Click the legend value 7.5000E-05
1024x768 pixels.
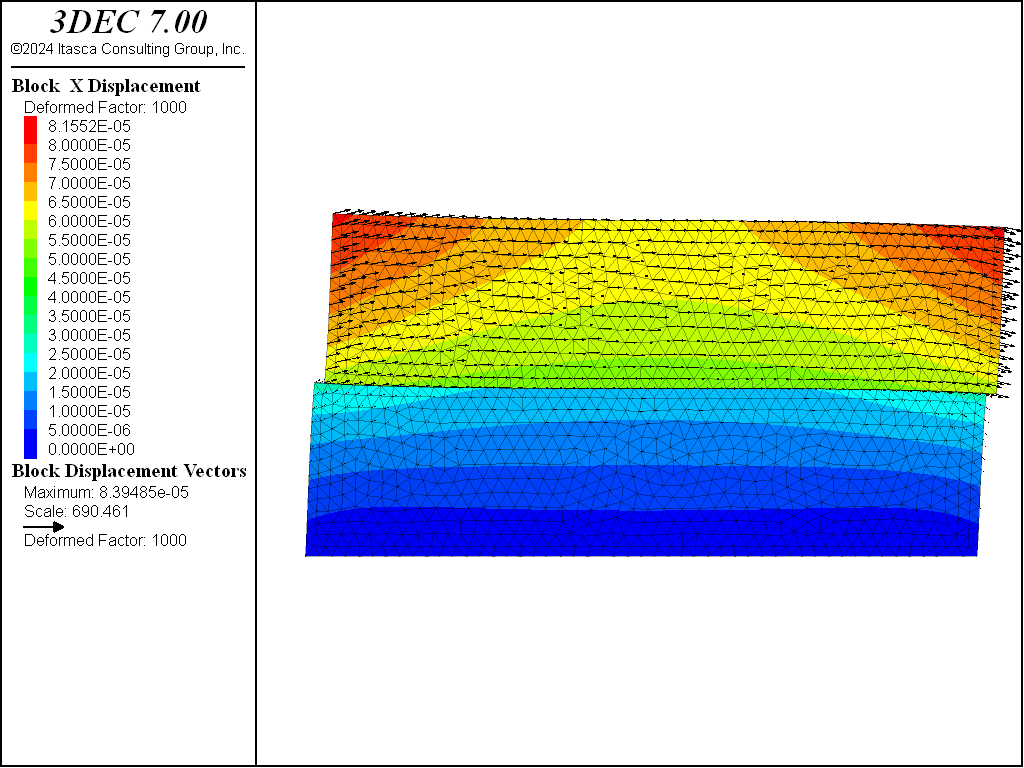coord(89,164)
